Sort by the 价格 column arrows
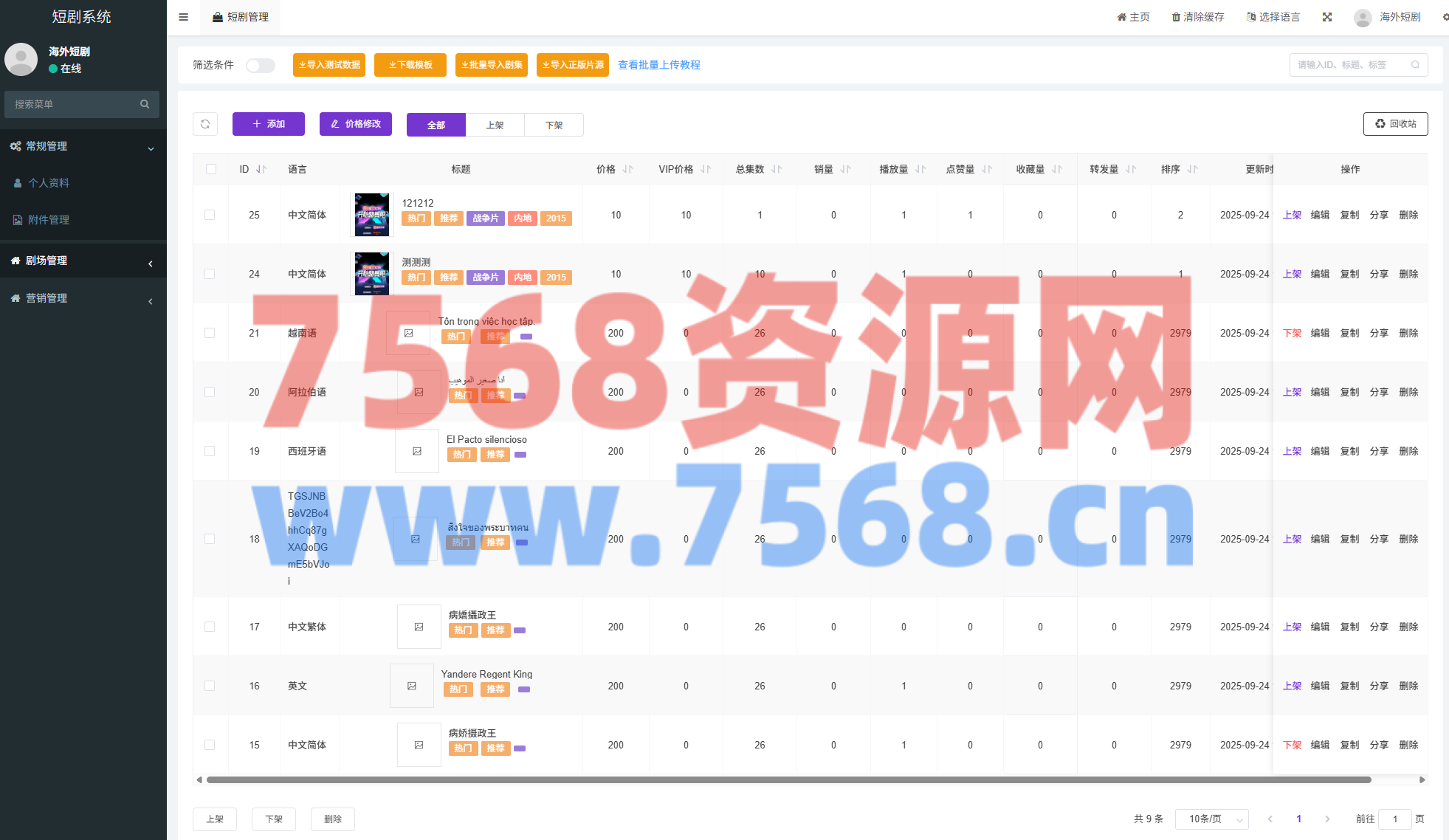Viewport: 1449px width, 840px height. click(627, 170)
